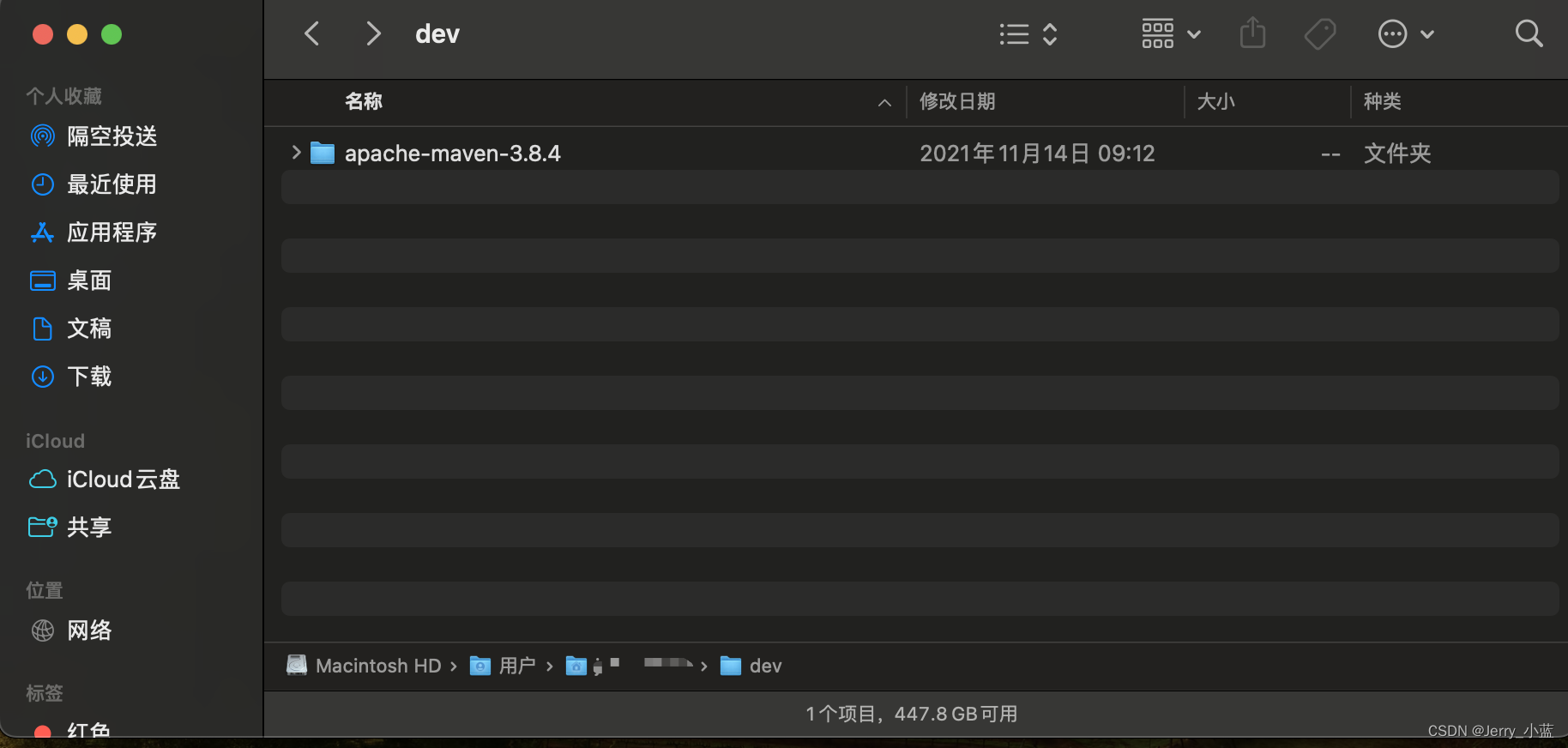Sort by the 名称 column header
This screenshot has width=1568, height=748.
[364, 101]
